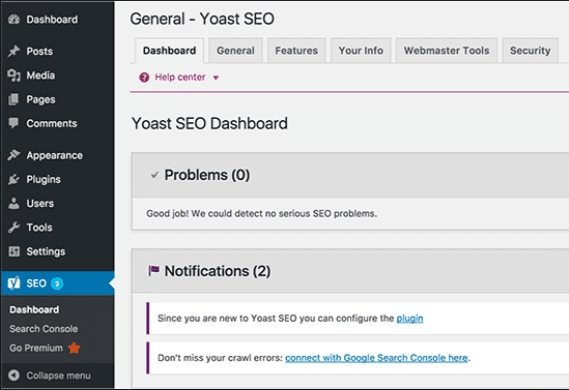The width and height of the screenshot is (569, 390).
Task: Click the 'Don't miss your crawl errors' notification
Action: [x=357, y=358]
